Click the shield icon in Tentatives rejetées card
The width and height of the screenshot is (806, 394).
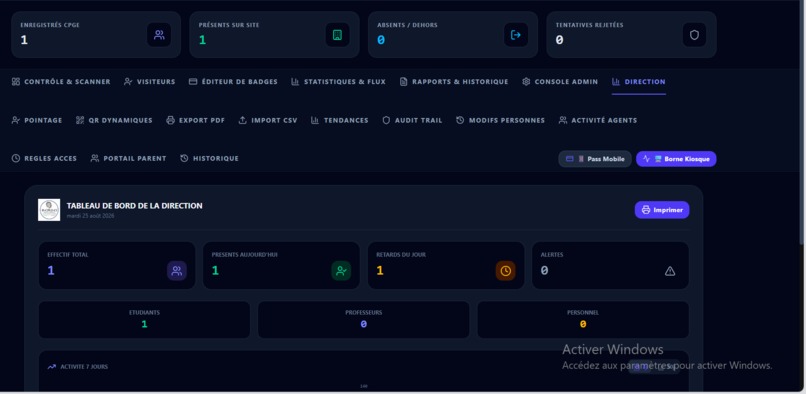click(694, 35)
